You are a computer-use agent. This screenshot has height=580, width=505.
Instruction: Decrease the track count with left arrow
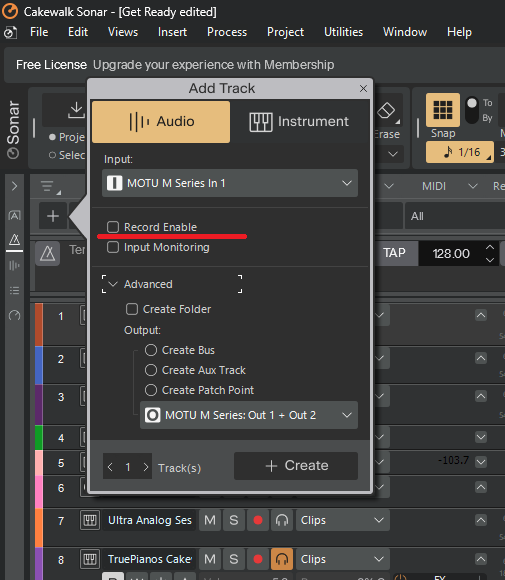coord(110,467)
